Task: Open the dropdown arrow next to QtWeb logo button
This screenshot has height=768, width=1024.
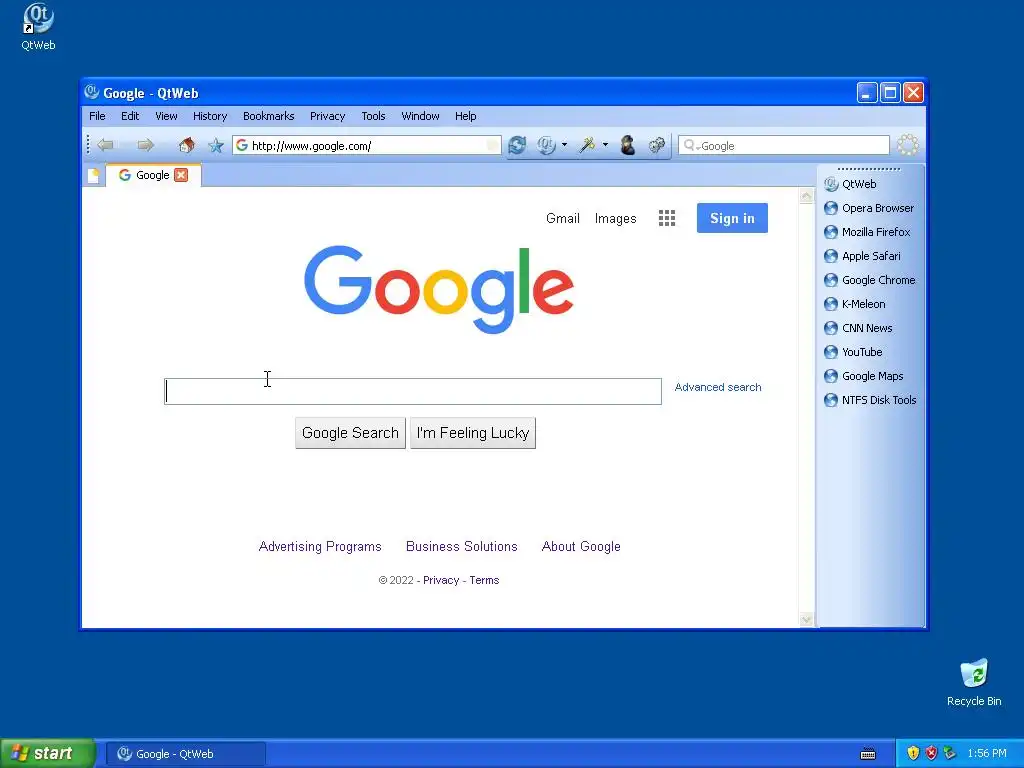Action: [x=564, y=145]
